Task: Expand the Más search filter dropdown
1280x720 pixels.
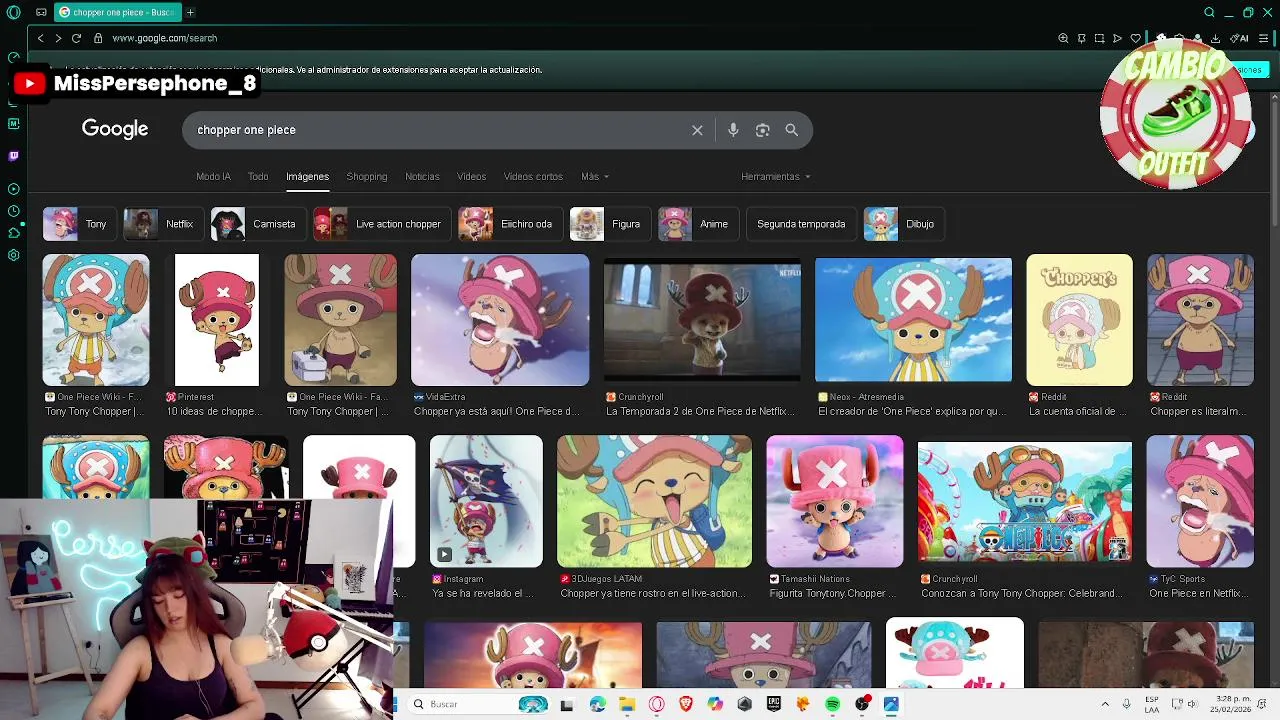Action: coord(595,176)
